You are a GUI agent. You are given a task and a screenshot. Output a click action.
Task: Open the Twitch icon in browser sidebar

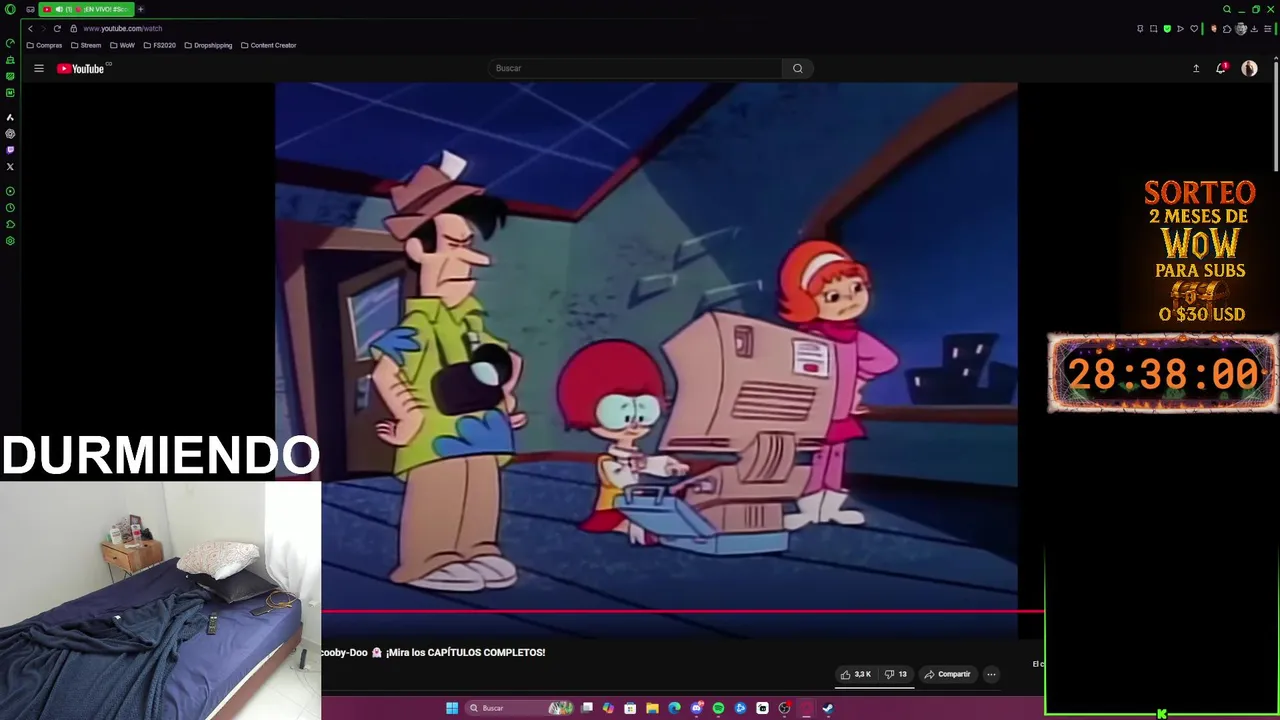pyautogui.click(x=10, y=150)
